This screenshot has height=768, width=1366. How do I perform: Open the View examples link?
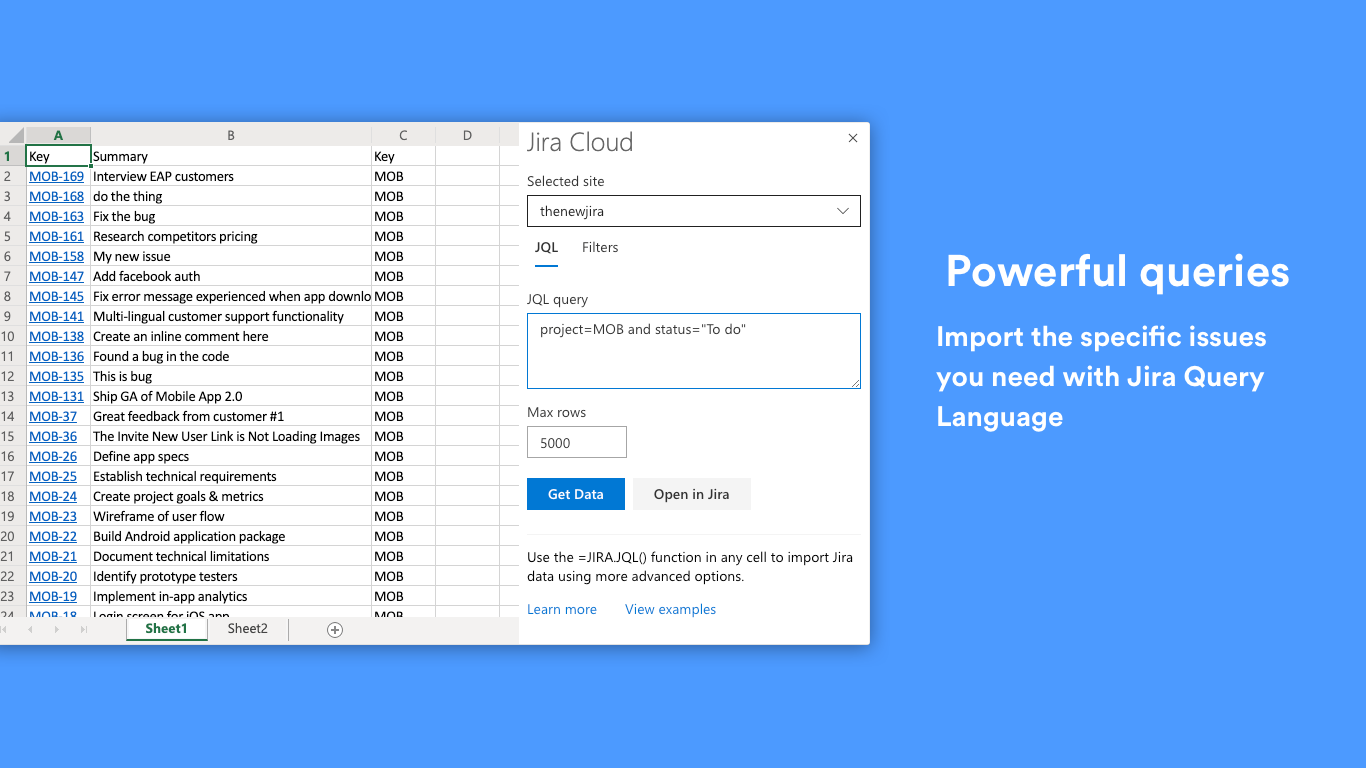pyautogui.click(x=670, y=609)
